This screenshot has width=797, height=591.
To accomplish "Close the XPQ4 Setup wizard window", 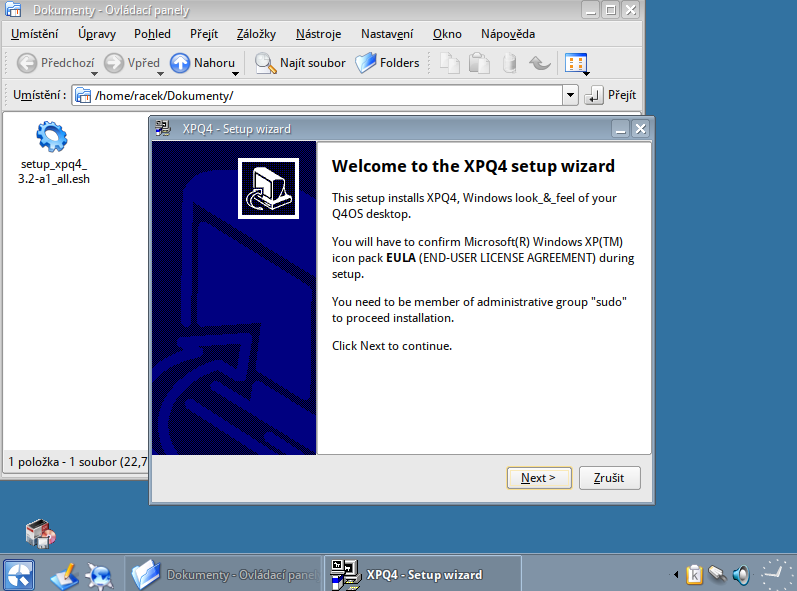I will [x=640, y=129].
